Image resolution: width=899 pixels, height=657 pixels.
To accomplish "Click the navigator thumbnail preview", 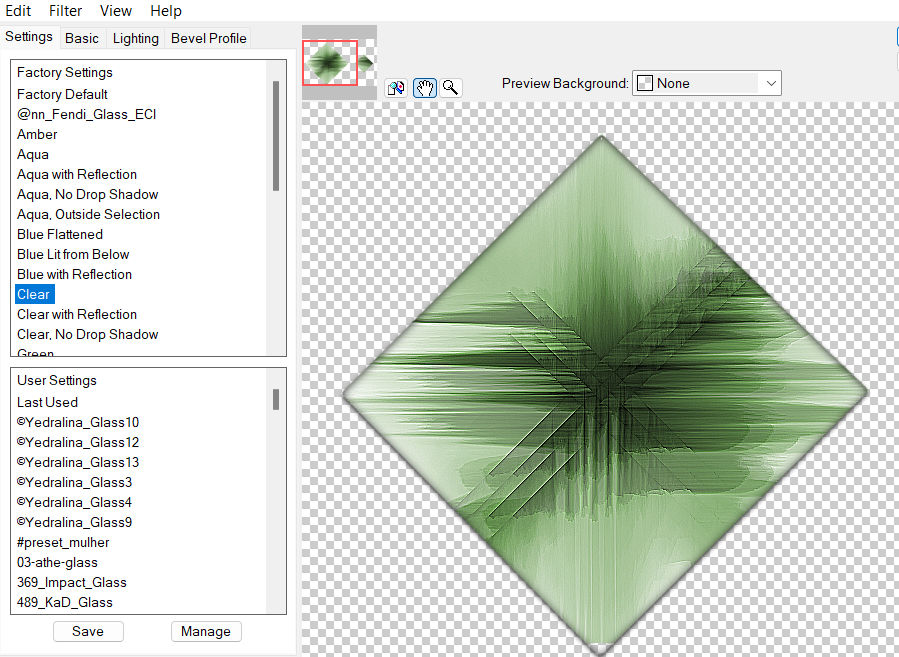I will [x=339, y=62].
